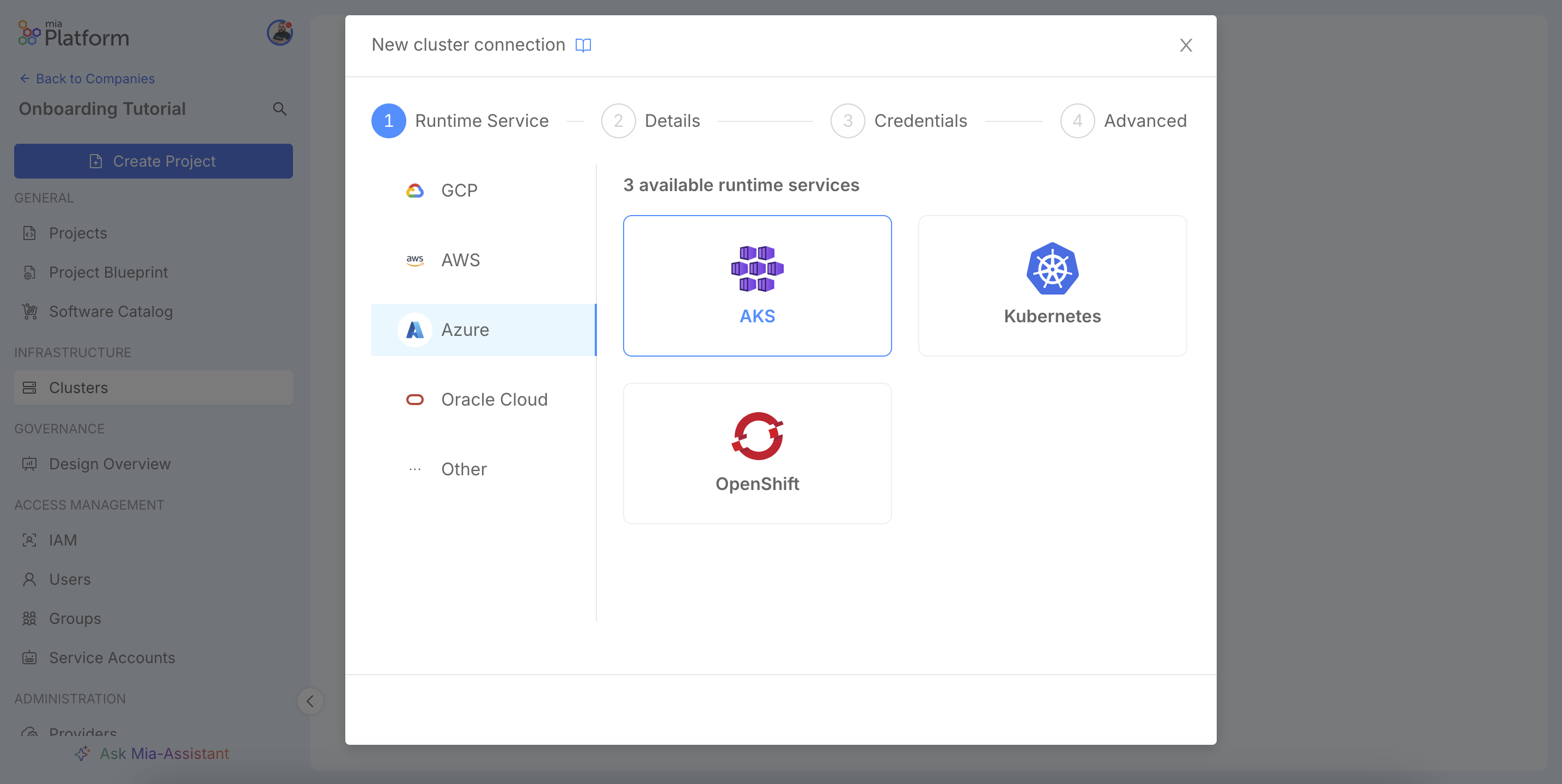Screen dimensions: 1562x784
Task: Open the user avatar menu
Action: (x=279, y=33)
